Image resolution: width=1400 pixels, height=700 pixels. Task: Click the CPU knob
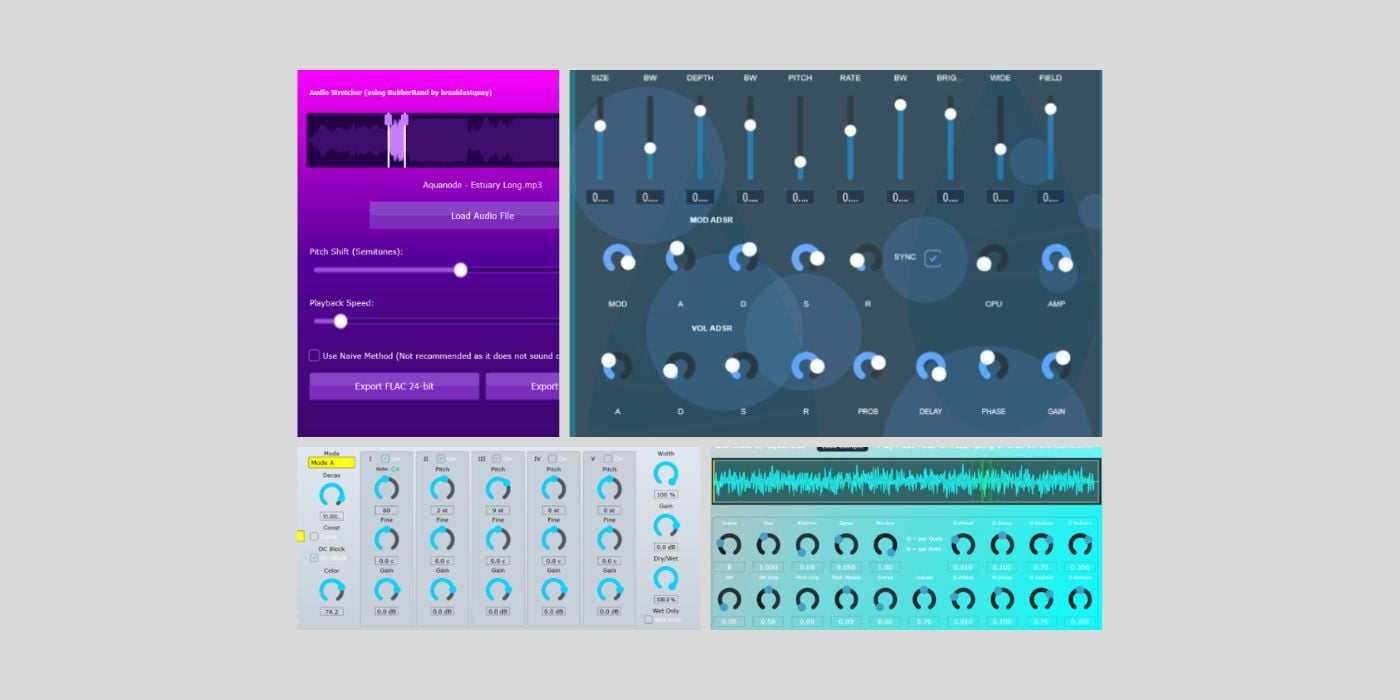(x=992, y=259)
